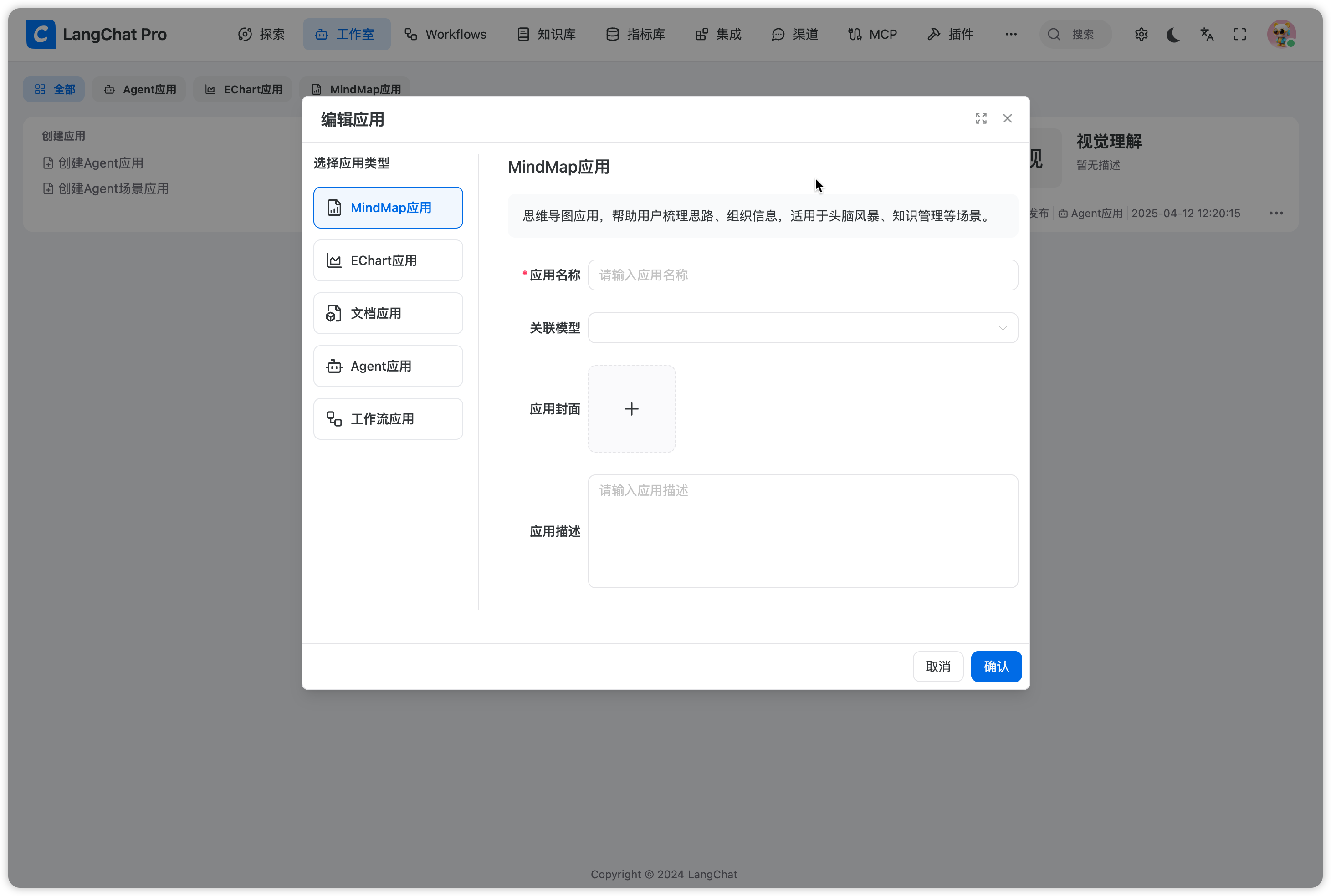Image resolution: width=1331 pixels, height=896 pixels.
Task: Enter fullscreen from the top bar icon
Action: [1239, 34]
